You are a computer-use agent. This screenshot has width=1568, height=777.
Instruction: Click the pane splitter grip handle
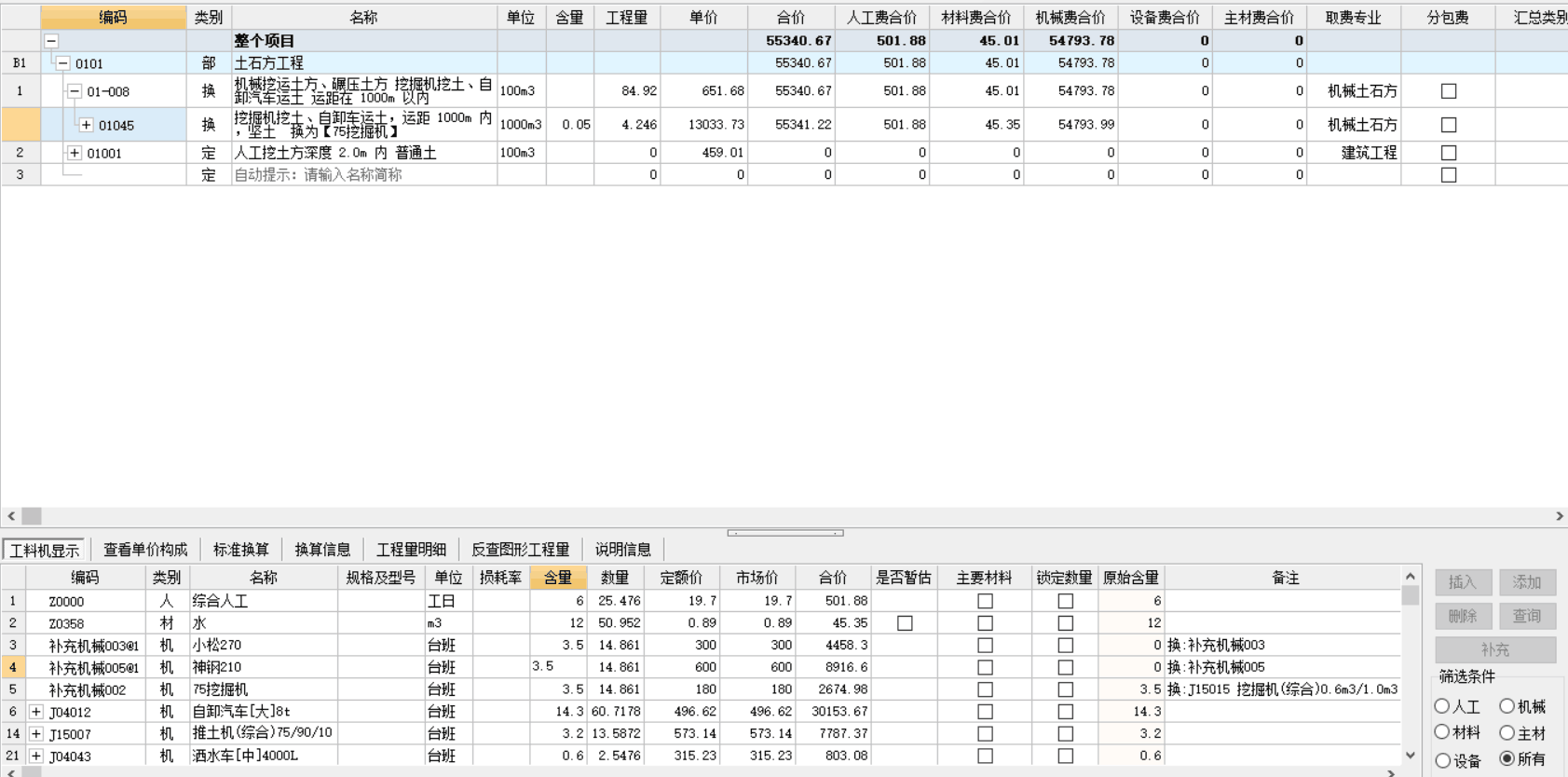tap(785, 533)
